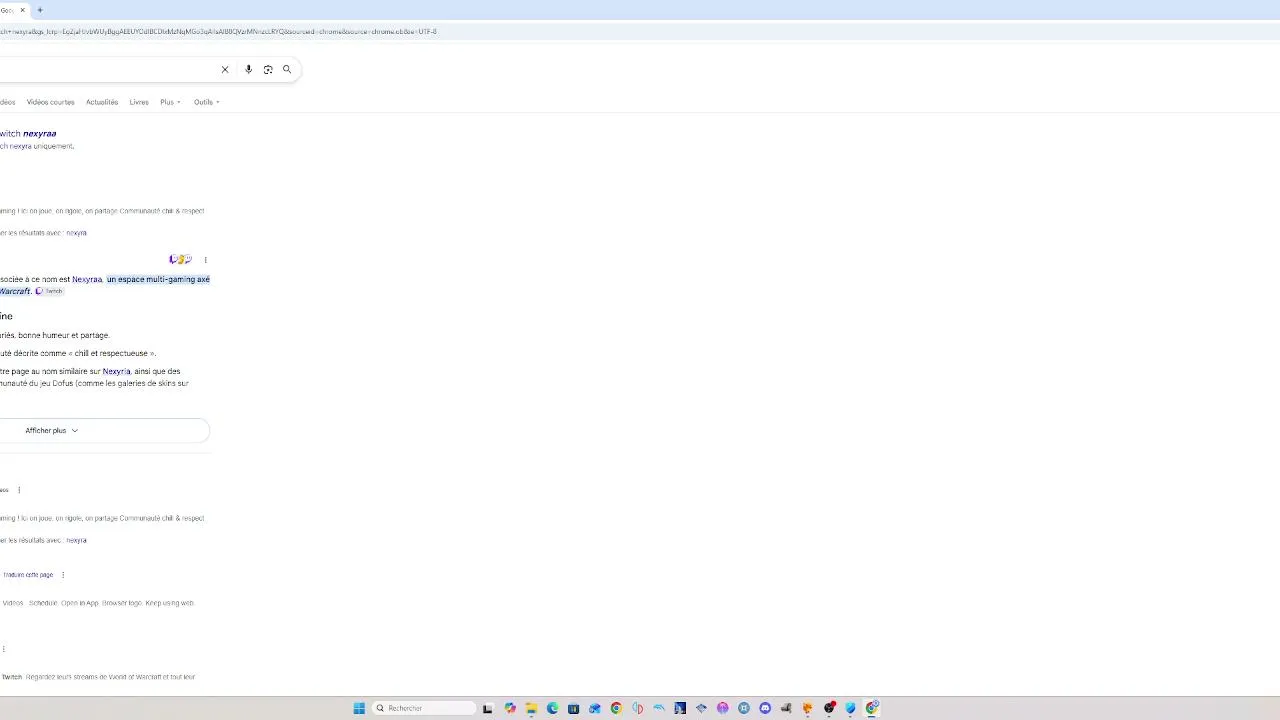Click the Nexyria link in overview
The image size is (1280, 720).
[116, 371]
